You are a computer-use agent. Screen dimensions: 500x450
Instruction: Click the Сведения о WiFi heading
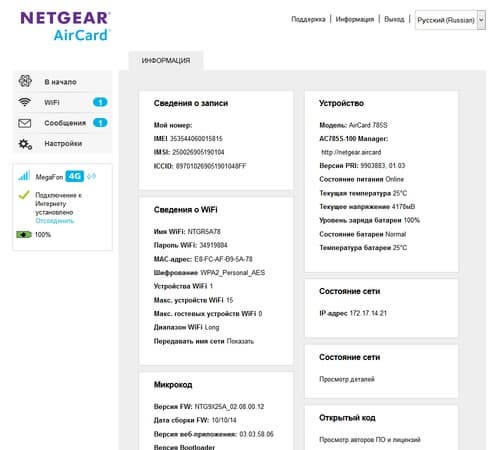click(x=185, y=210)
